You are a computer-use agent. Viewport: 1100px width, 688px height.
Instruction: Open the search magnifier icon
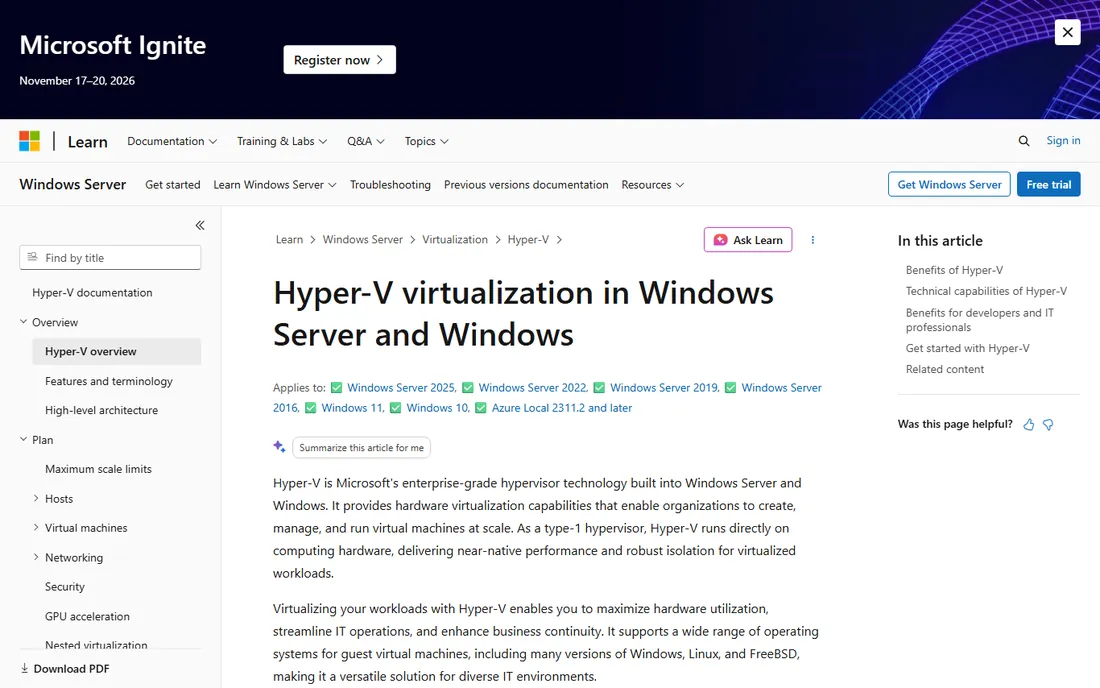1024,141
